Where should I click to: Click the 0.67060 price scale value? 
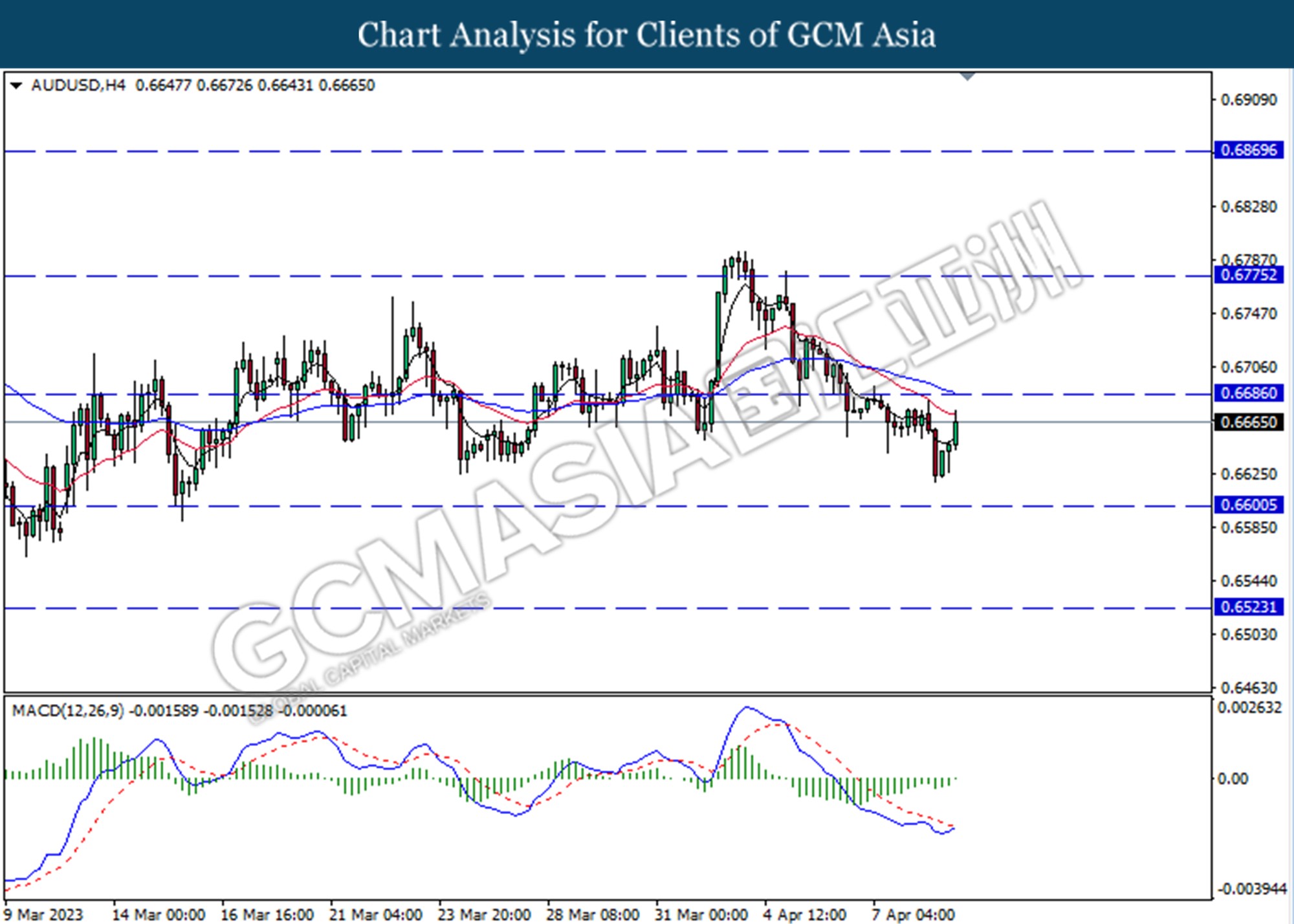1249,367
